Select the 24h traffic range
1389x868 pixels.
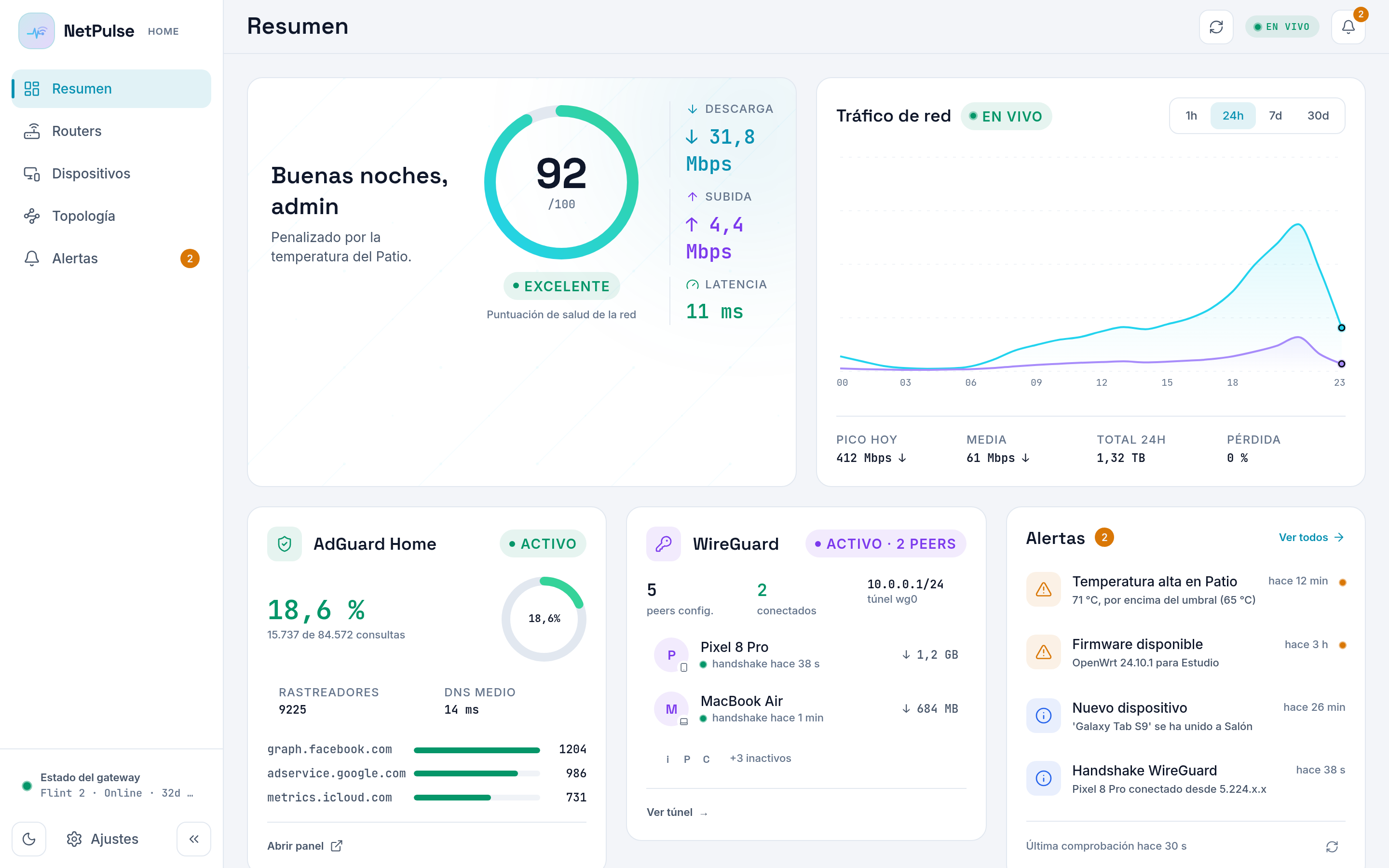[1233, 115]
